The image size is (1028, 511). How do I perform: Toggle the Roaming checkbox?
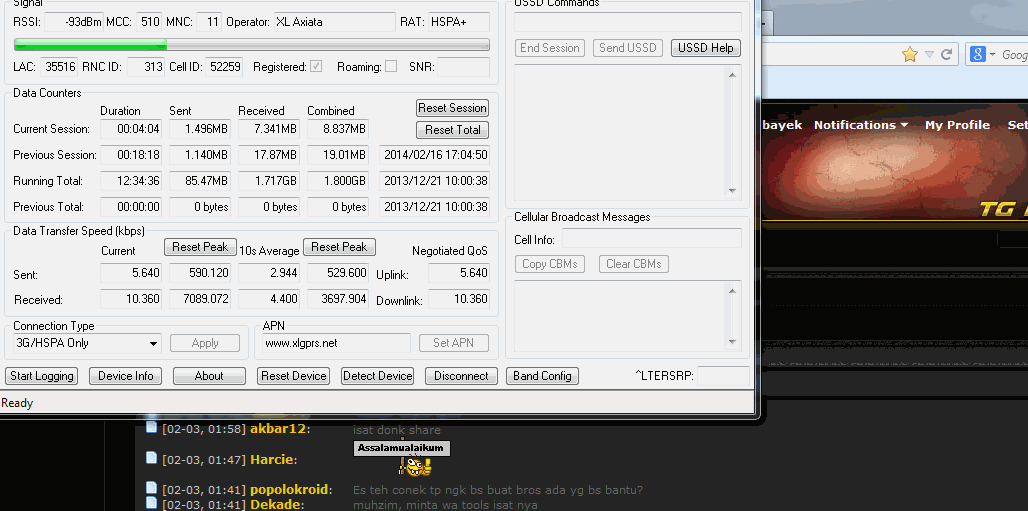[391, 66]
